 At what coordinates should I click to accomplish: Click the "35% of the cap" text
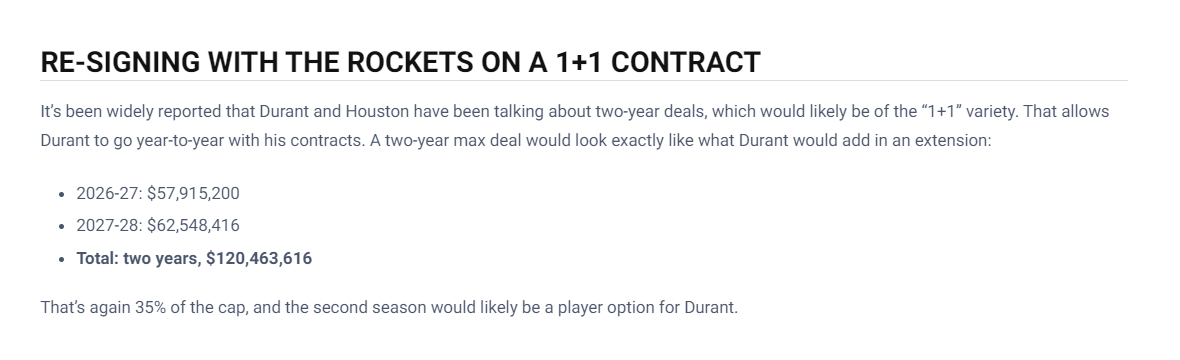point(191,308)
